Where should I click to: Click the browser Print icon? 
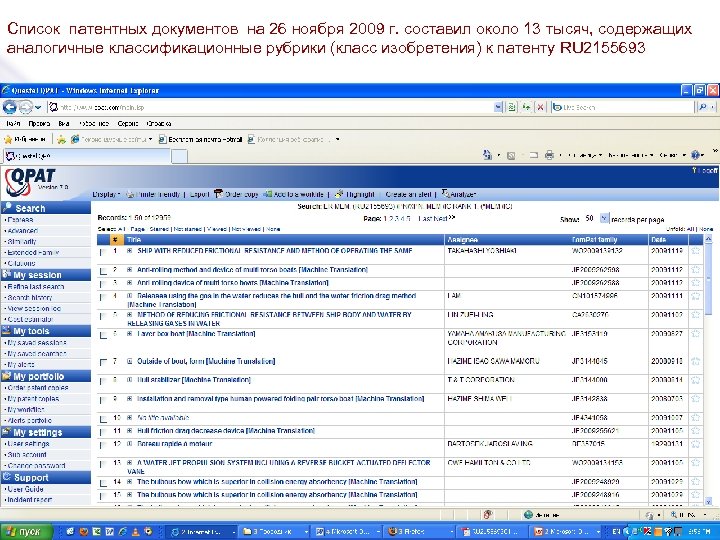click(549, 155)
